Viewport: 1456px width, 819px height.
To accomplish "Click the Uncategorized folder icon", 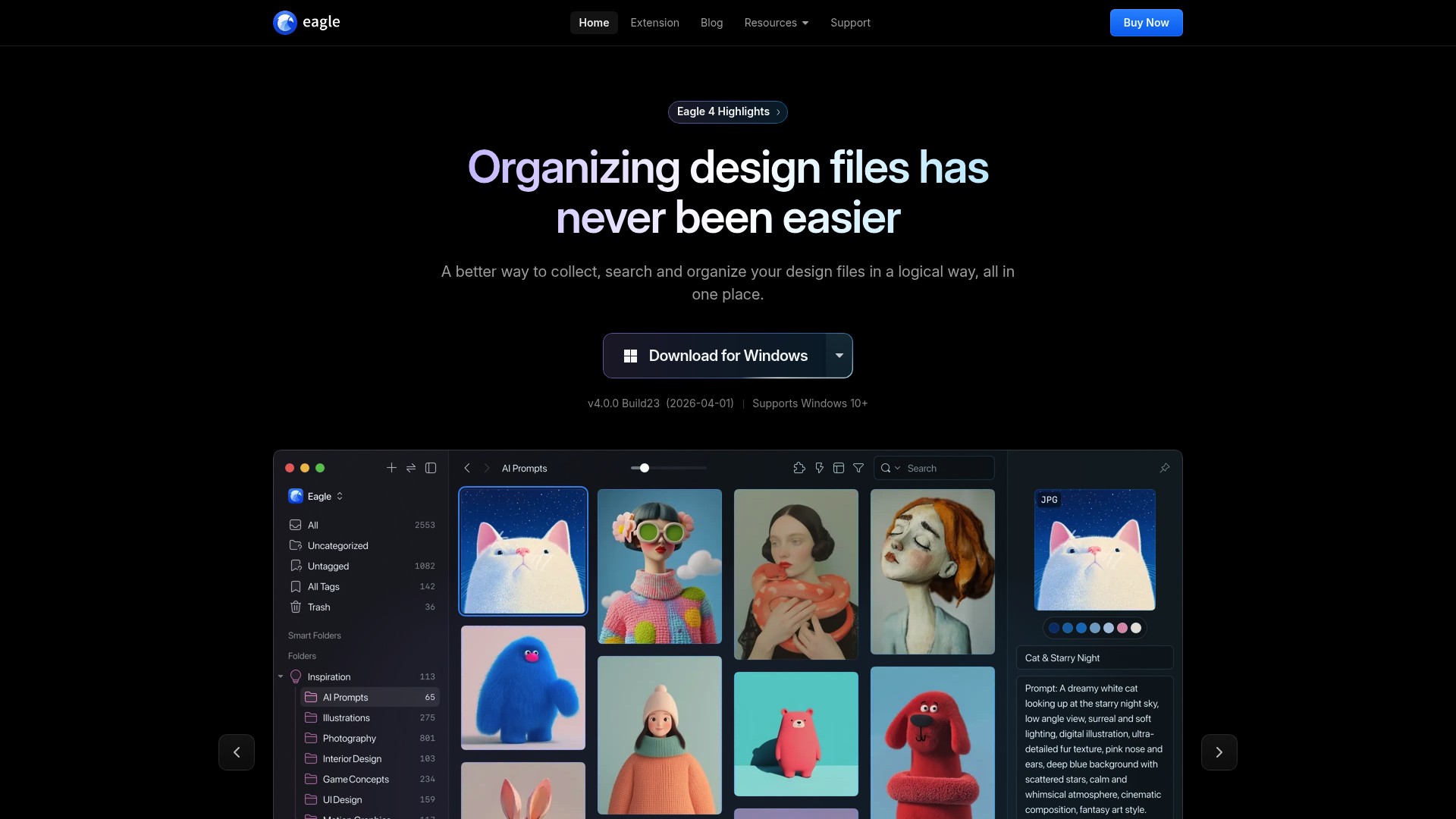I will click(296, 545).
